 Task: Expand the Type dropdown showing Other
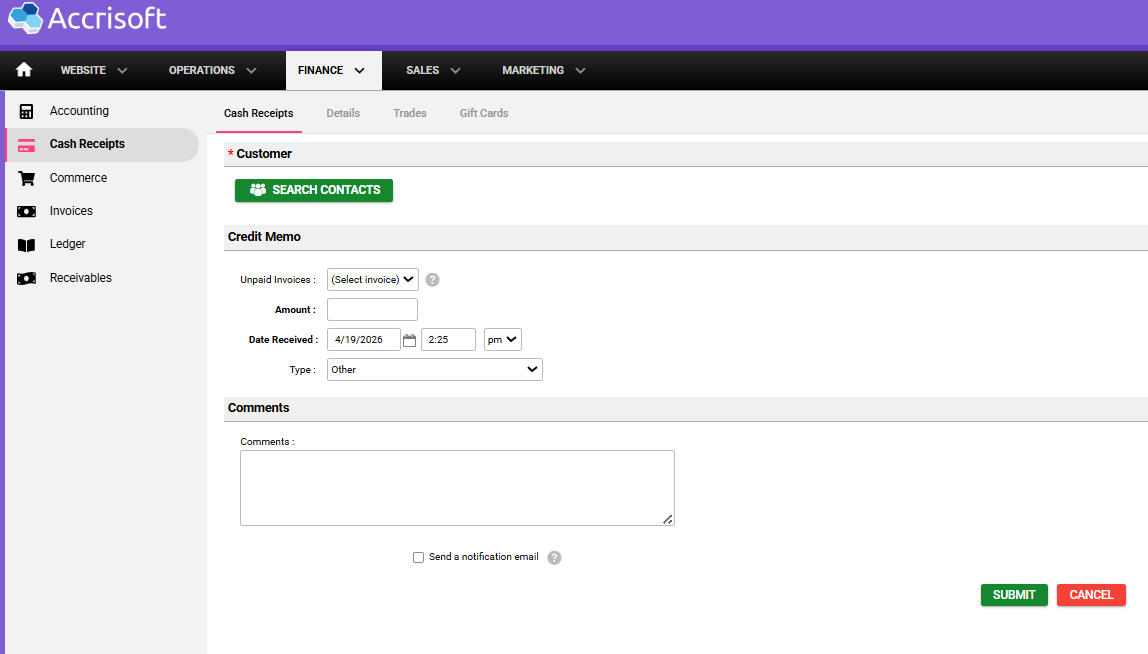point(434,370)
